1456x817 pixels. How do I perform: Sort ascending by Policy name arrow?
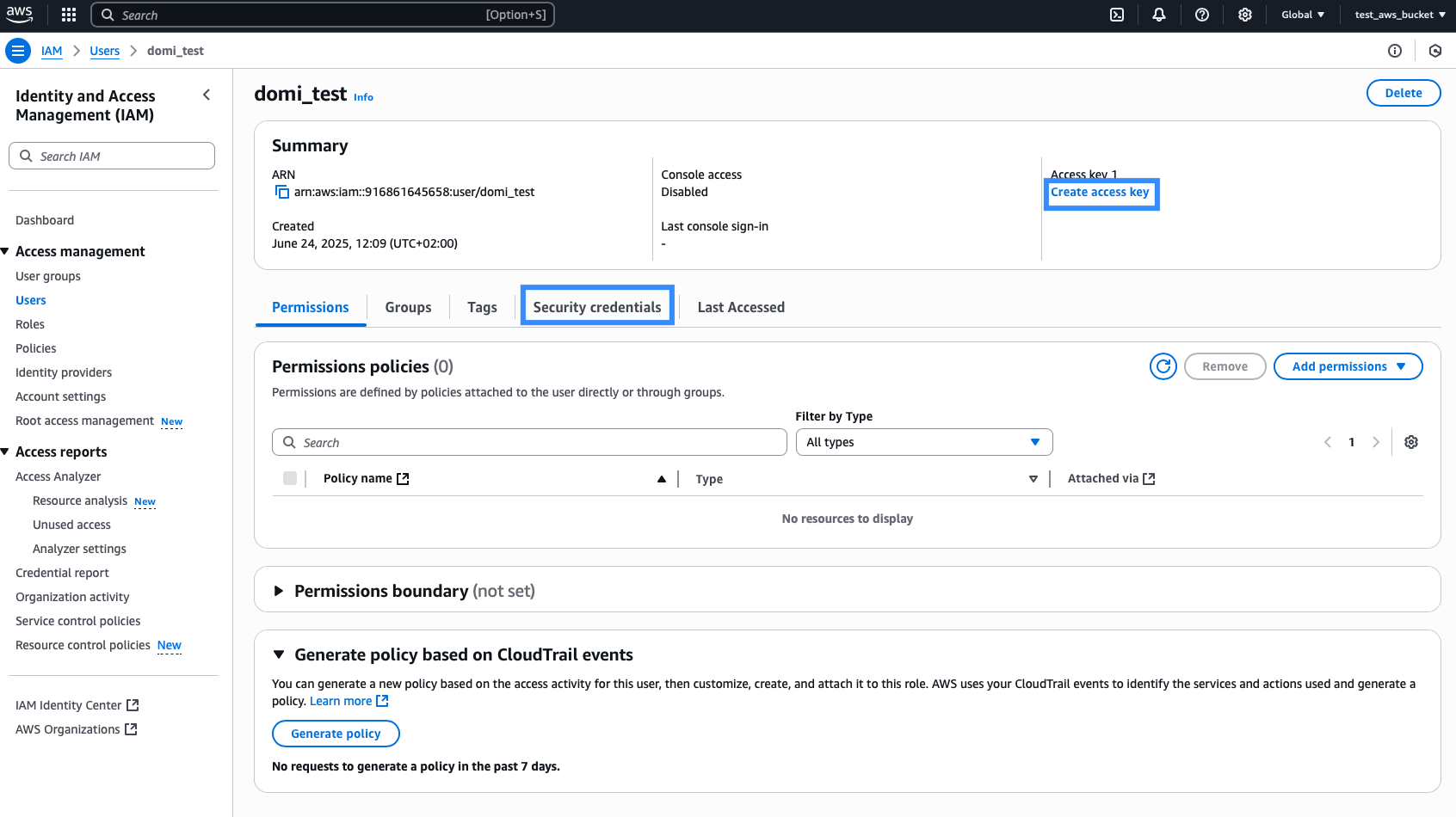(x=662, y=479)
